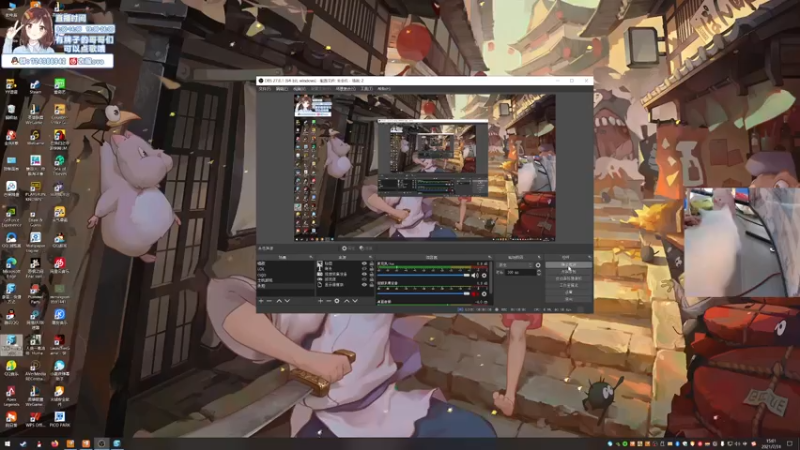The width and height of the screenshot is (800, 450).
Task: Pop out the Sources dock
Action: 370,257
